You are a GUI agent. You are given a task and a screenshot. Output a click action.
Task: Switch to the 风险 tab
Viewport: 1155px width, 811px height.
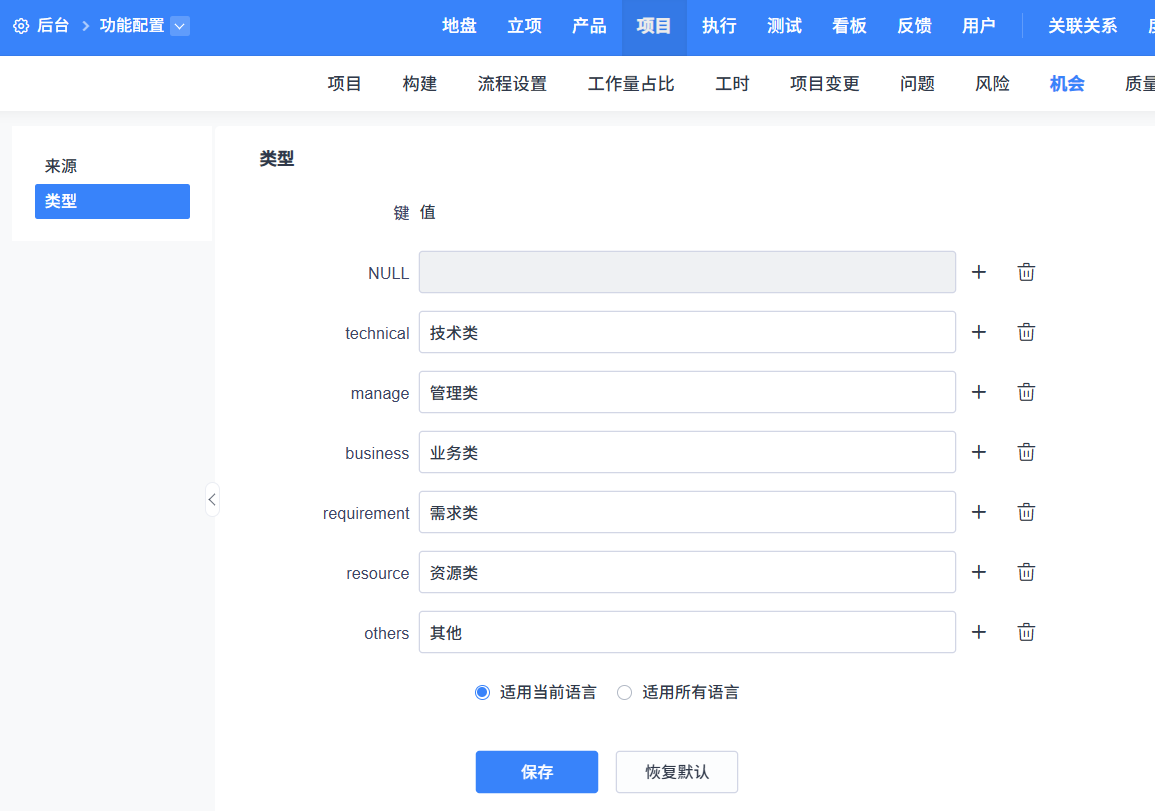pos(992,84)
